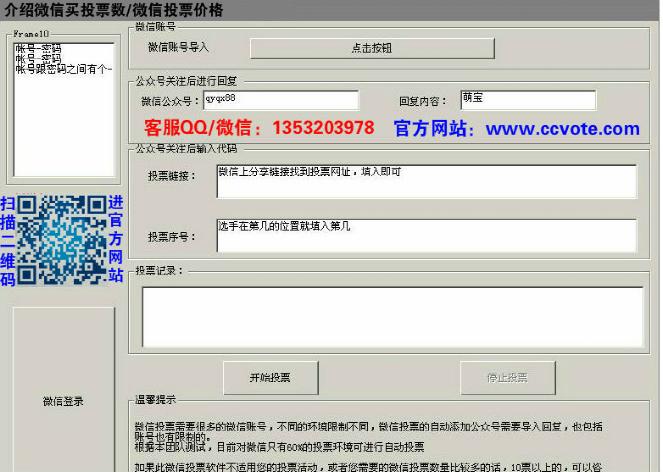Viewport: 663px width, 472px height.
Task: Click the 客服QQ/微信 1353203978 text
Action: click(x=259, y=128)
